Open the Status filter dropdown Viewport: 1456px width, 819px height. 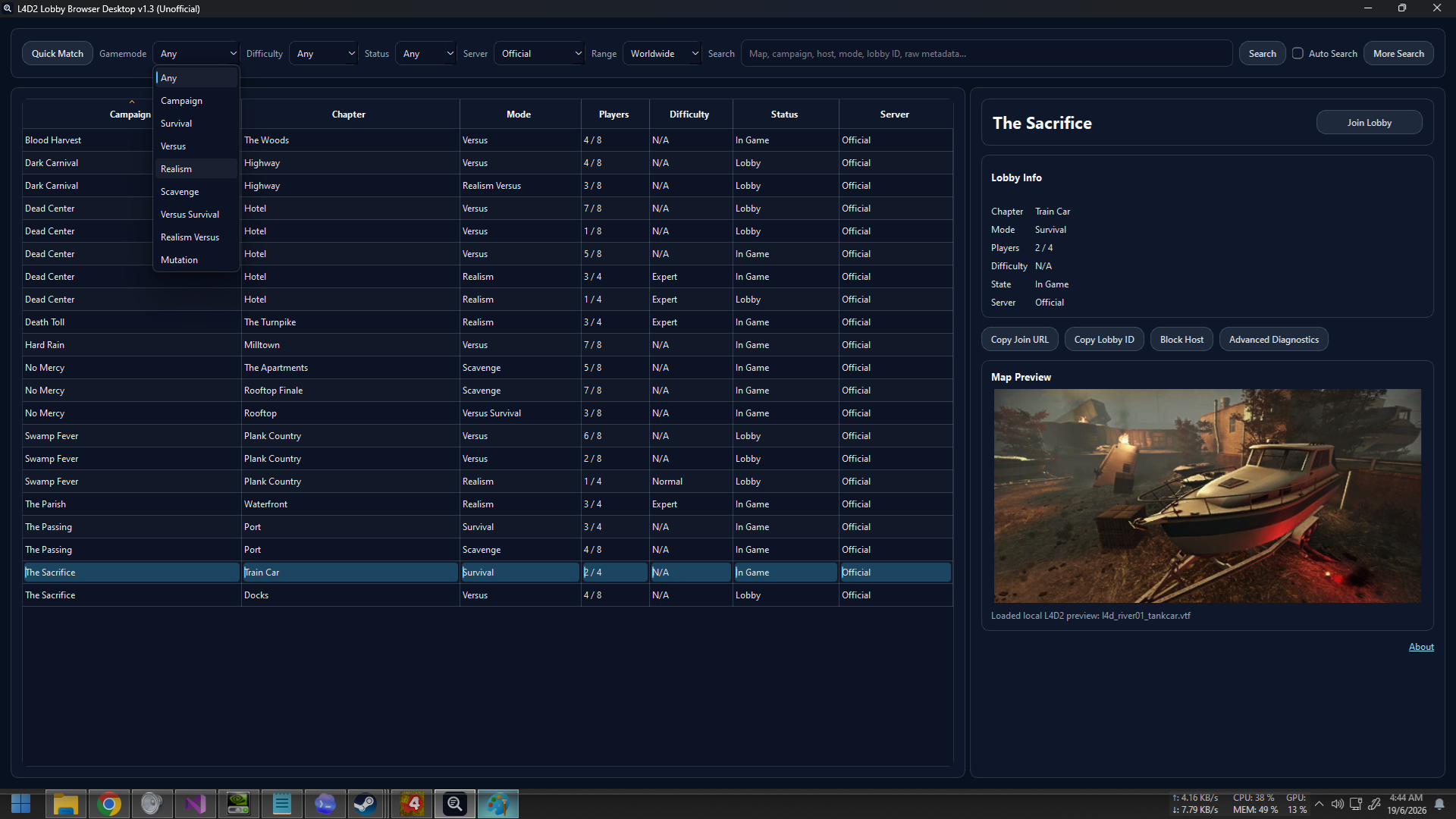(425, 53)
